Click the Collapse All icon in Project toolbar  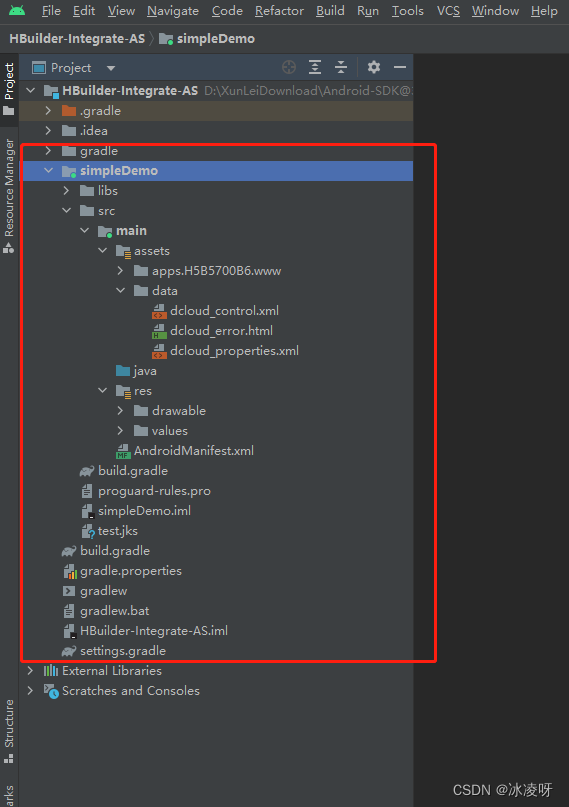pos(341,67)
